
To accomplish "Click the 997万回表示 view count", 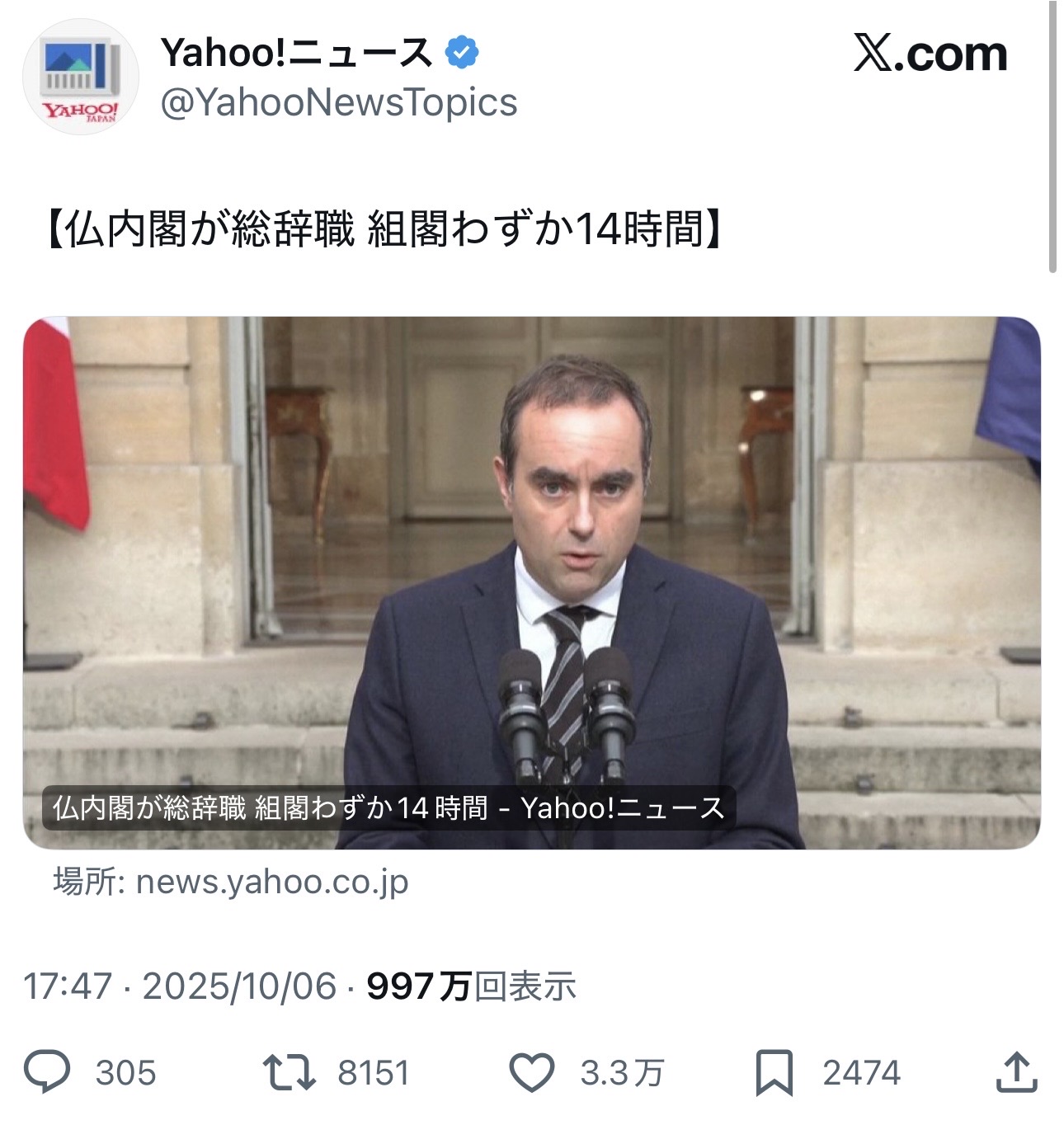I will 471,986.
